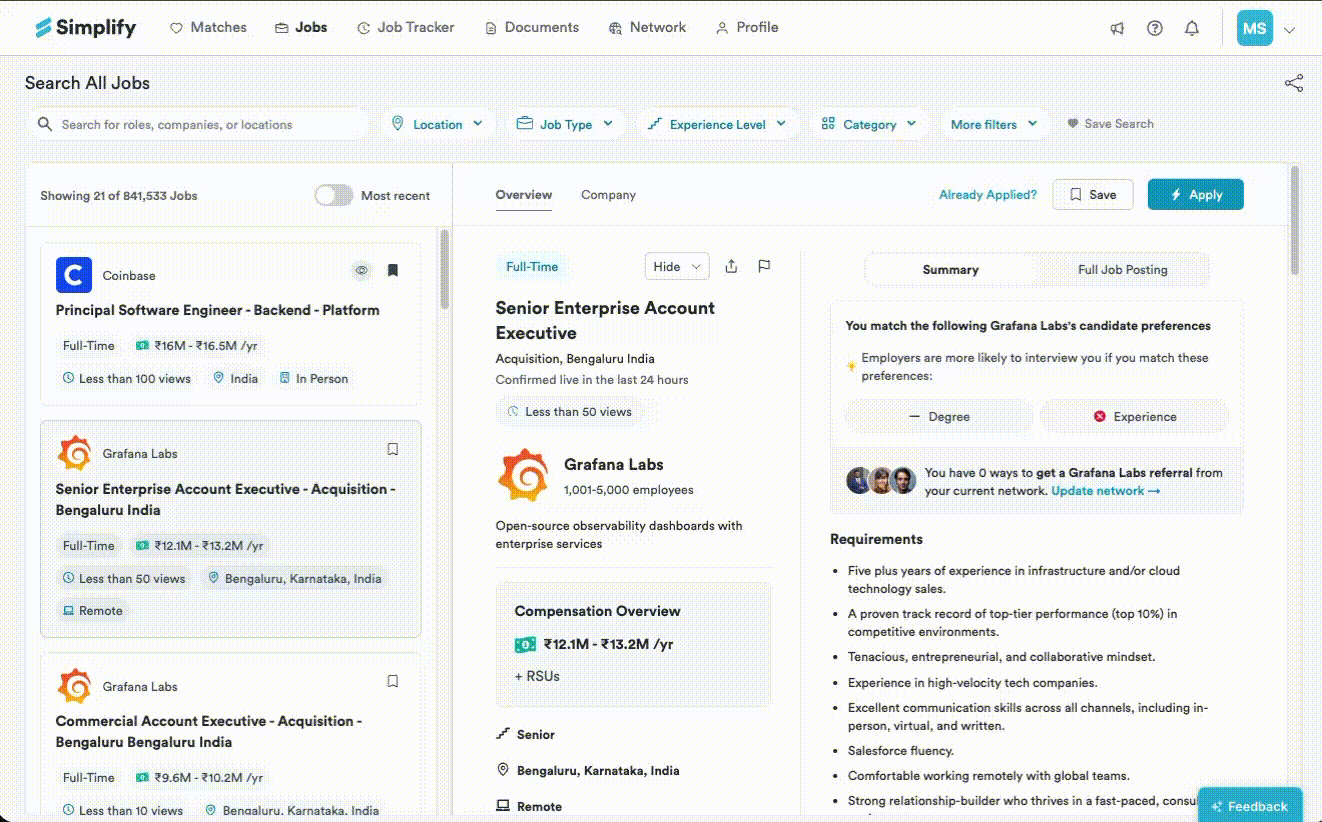
Task: Click the Showing 21 of 841,533 Jobs text
Action: [119, 196]
